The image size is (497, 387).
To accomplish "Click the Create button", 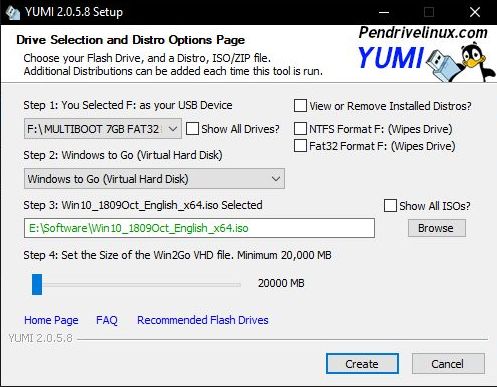I will click(362, 364).
